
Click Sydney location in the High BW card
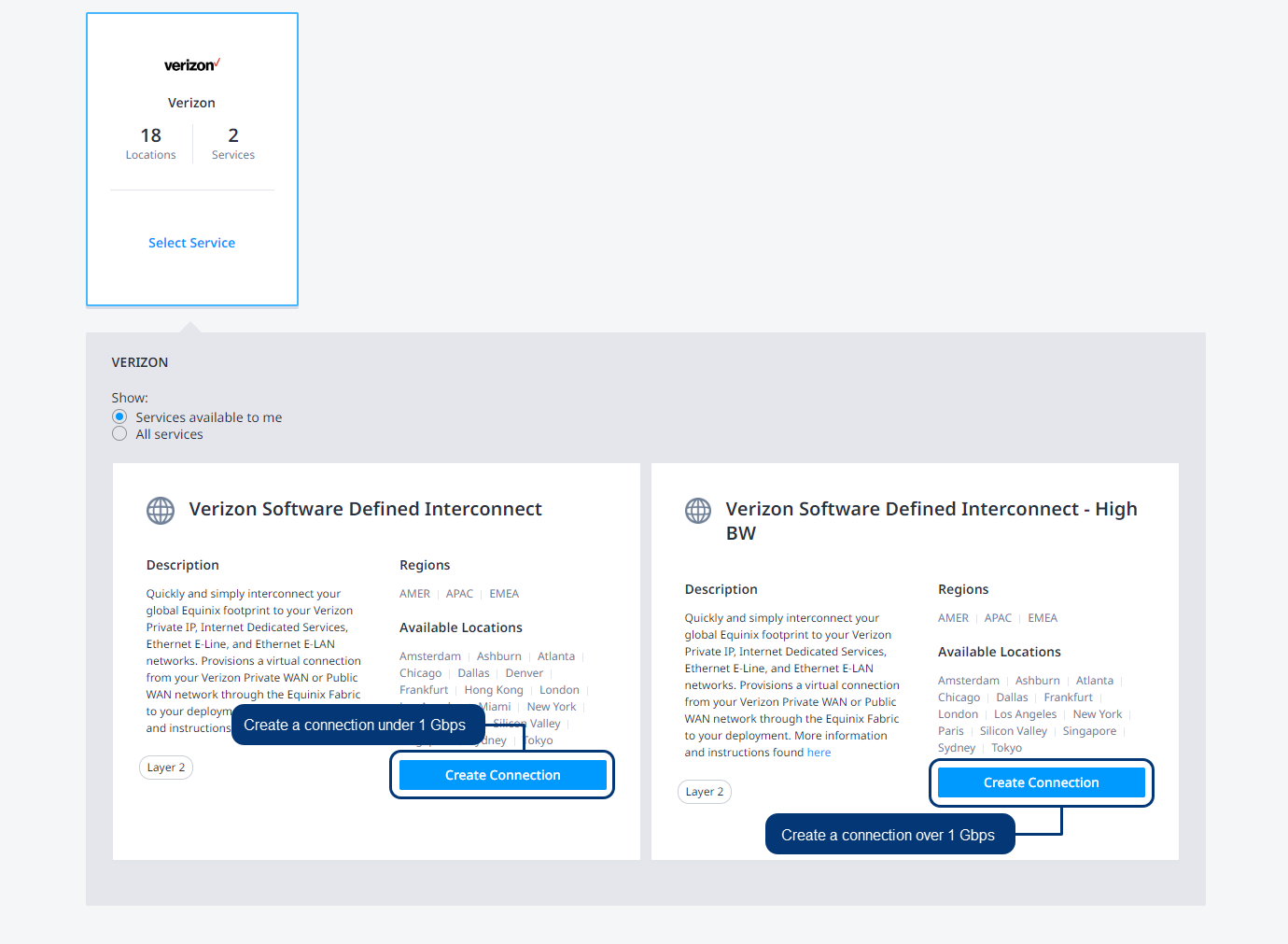coord(957,748)
